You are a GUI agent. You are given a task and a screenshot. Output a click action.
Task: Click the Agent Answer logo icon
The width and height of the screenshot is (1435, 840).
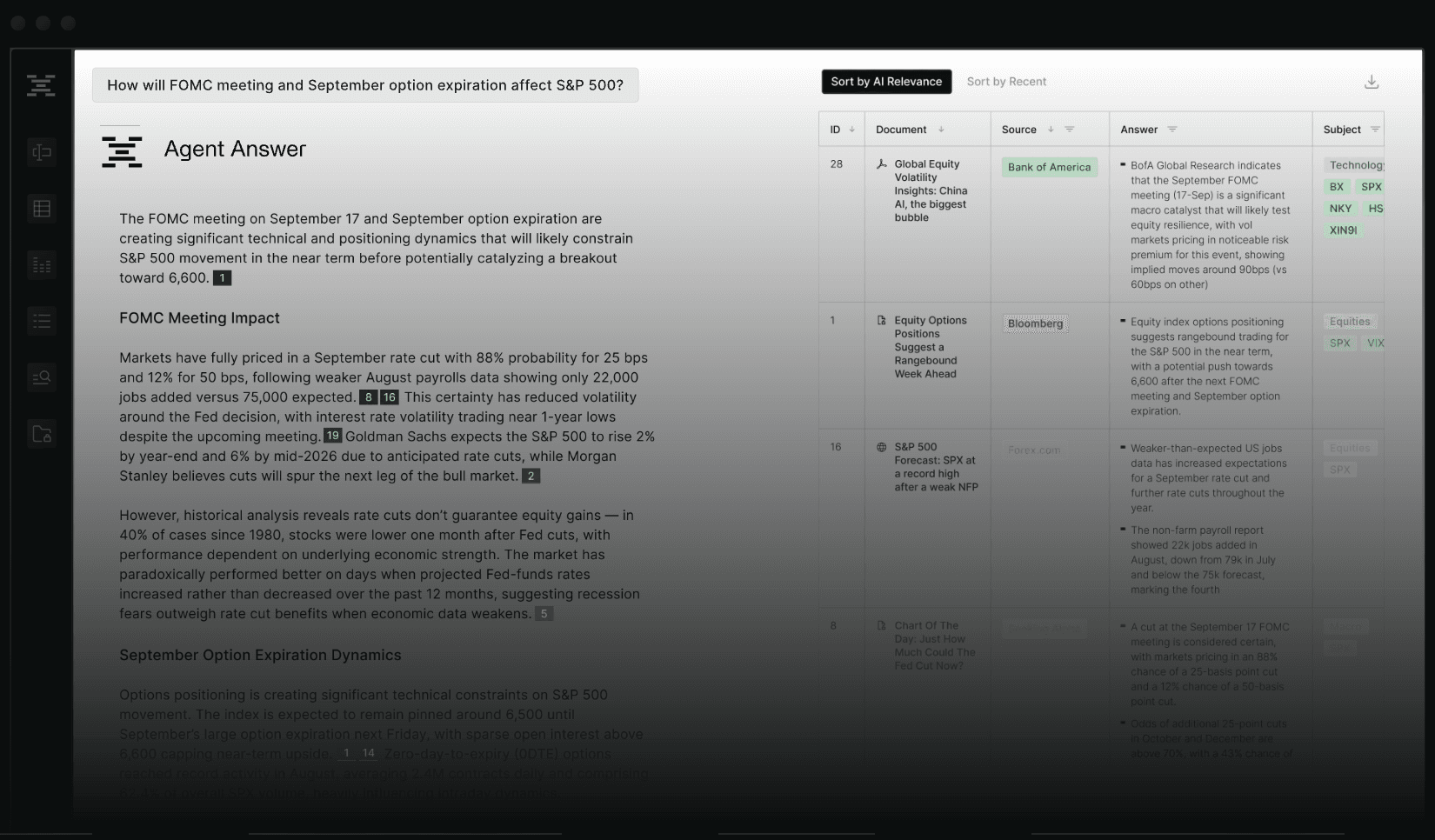(122, 151)
